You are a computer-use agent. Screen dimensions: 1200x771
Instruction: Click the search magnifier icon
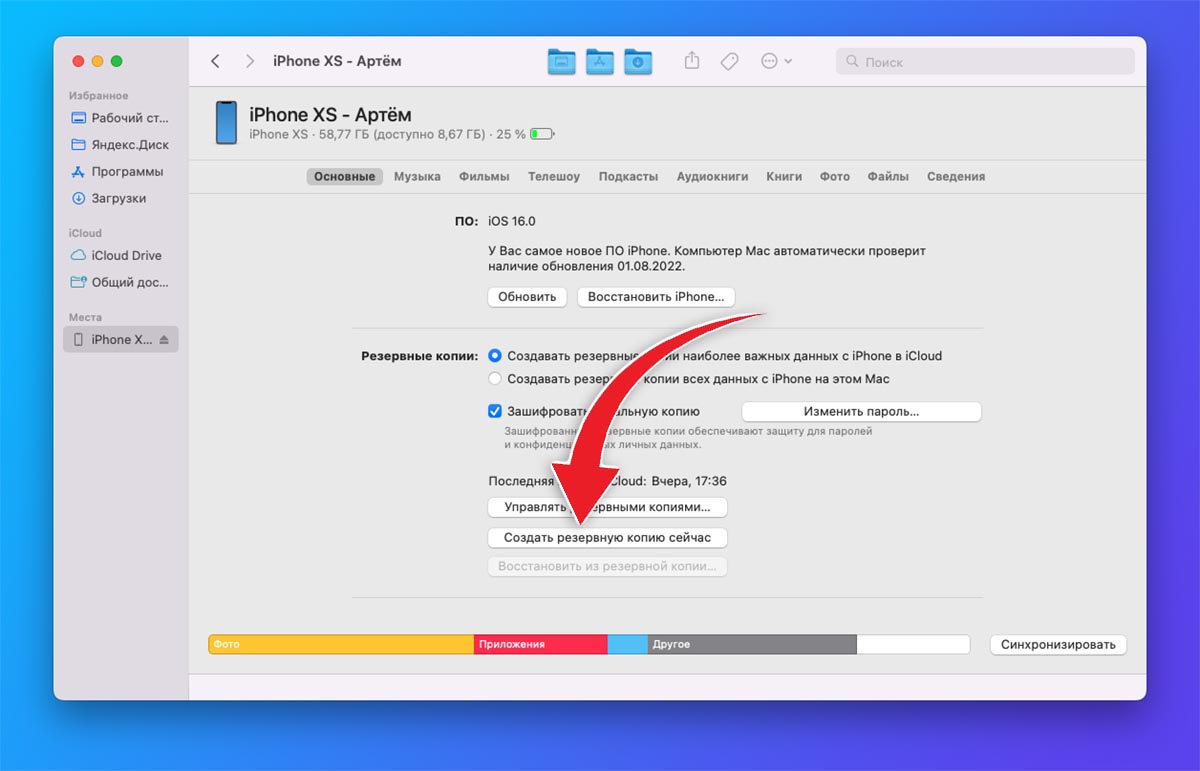click(x=852, y=62)
